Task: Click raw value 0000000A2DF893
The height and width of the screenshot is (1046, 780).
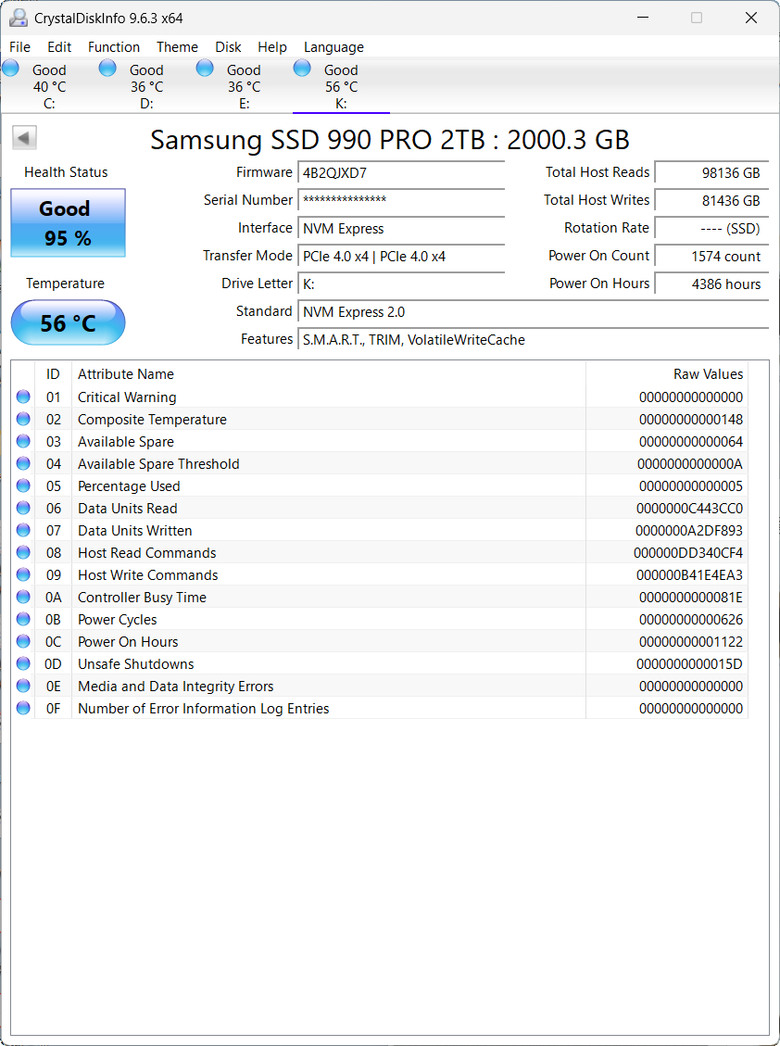Action: click(x=689, y=531)
